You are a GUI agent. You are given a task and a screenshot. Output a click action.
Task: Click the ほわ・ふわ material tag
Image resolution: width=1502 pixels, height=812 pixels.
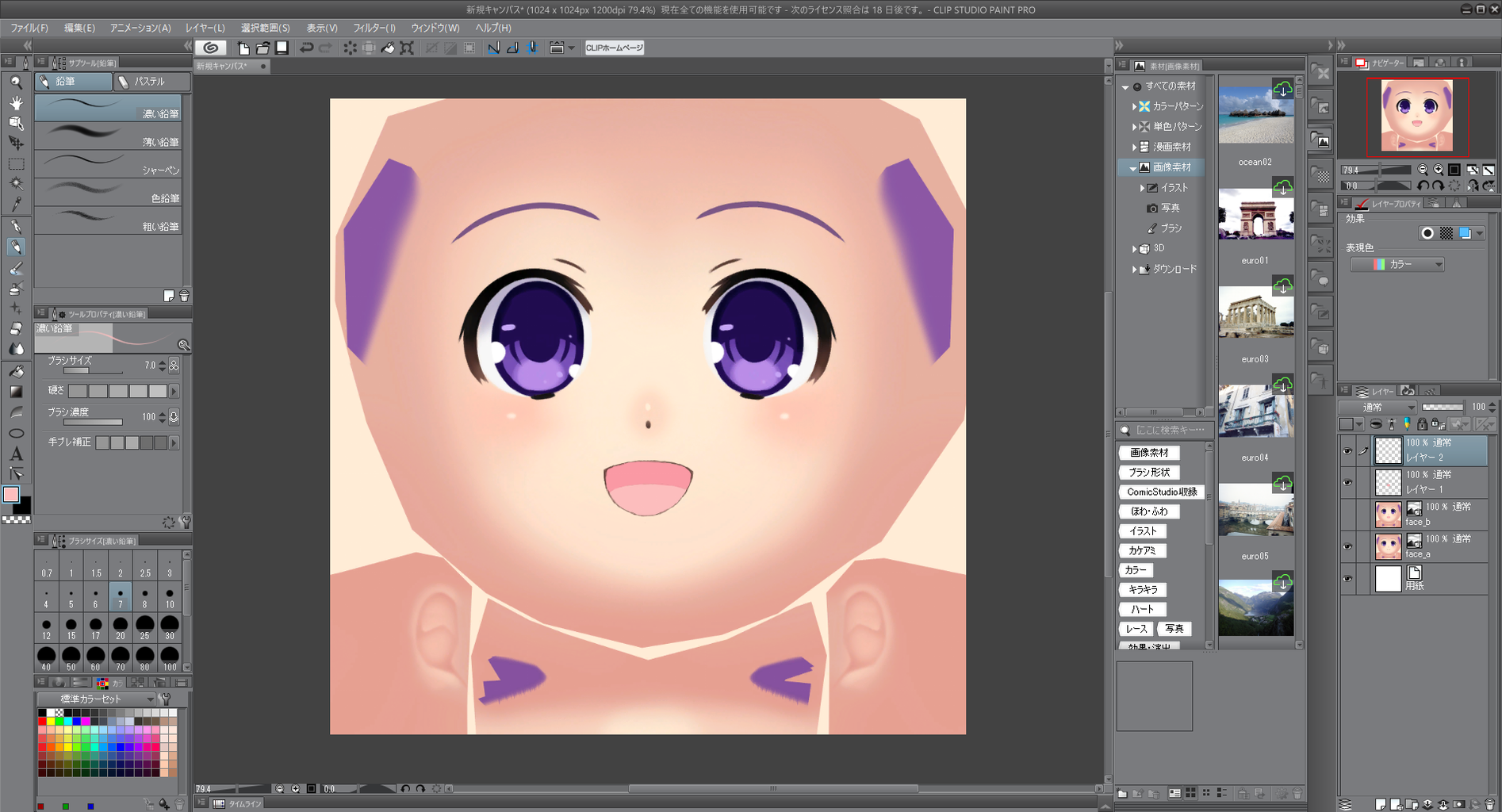[1149, 511]
